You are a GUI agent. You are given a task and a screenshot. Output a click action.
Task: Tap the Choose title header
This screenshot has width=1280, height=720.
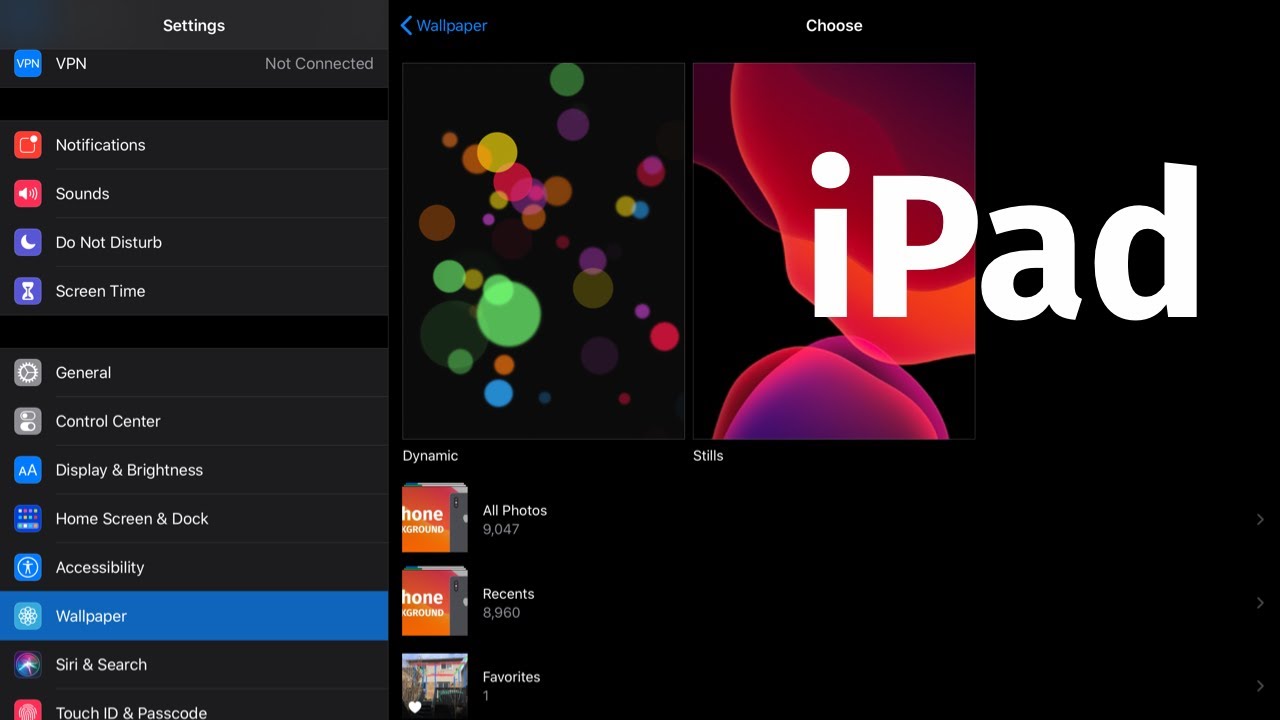point(834,26)
